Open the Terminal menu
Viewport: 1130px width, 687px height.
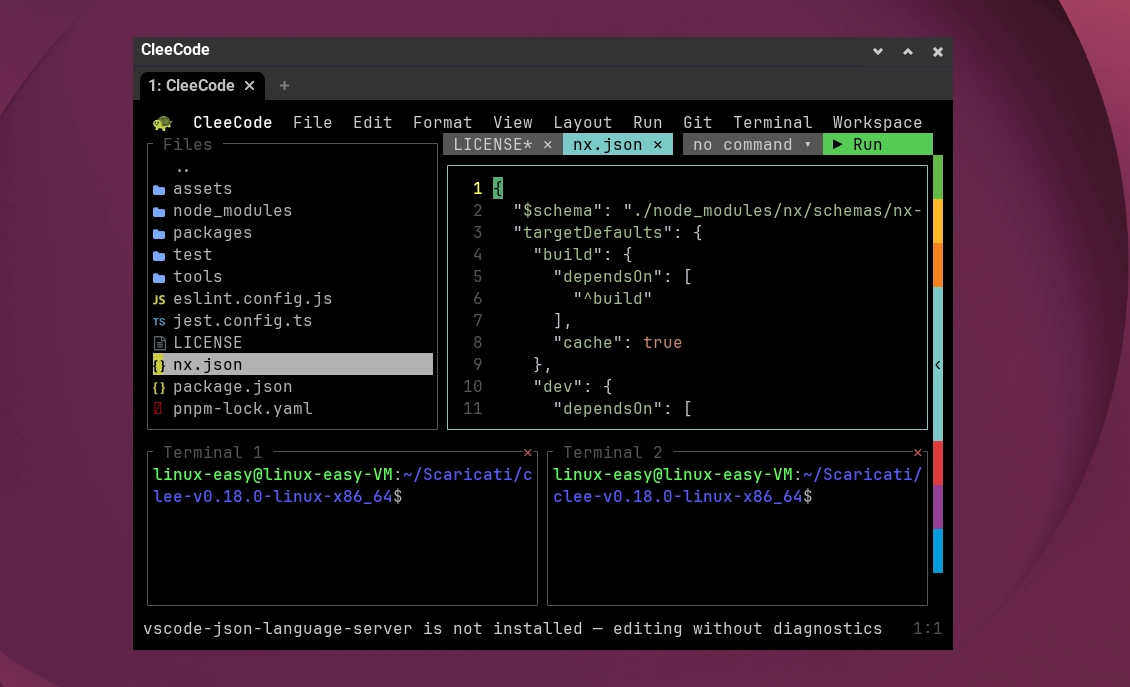tap(773, 123)
